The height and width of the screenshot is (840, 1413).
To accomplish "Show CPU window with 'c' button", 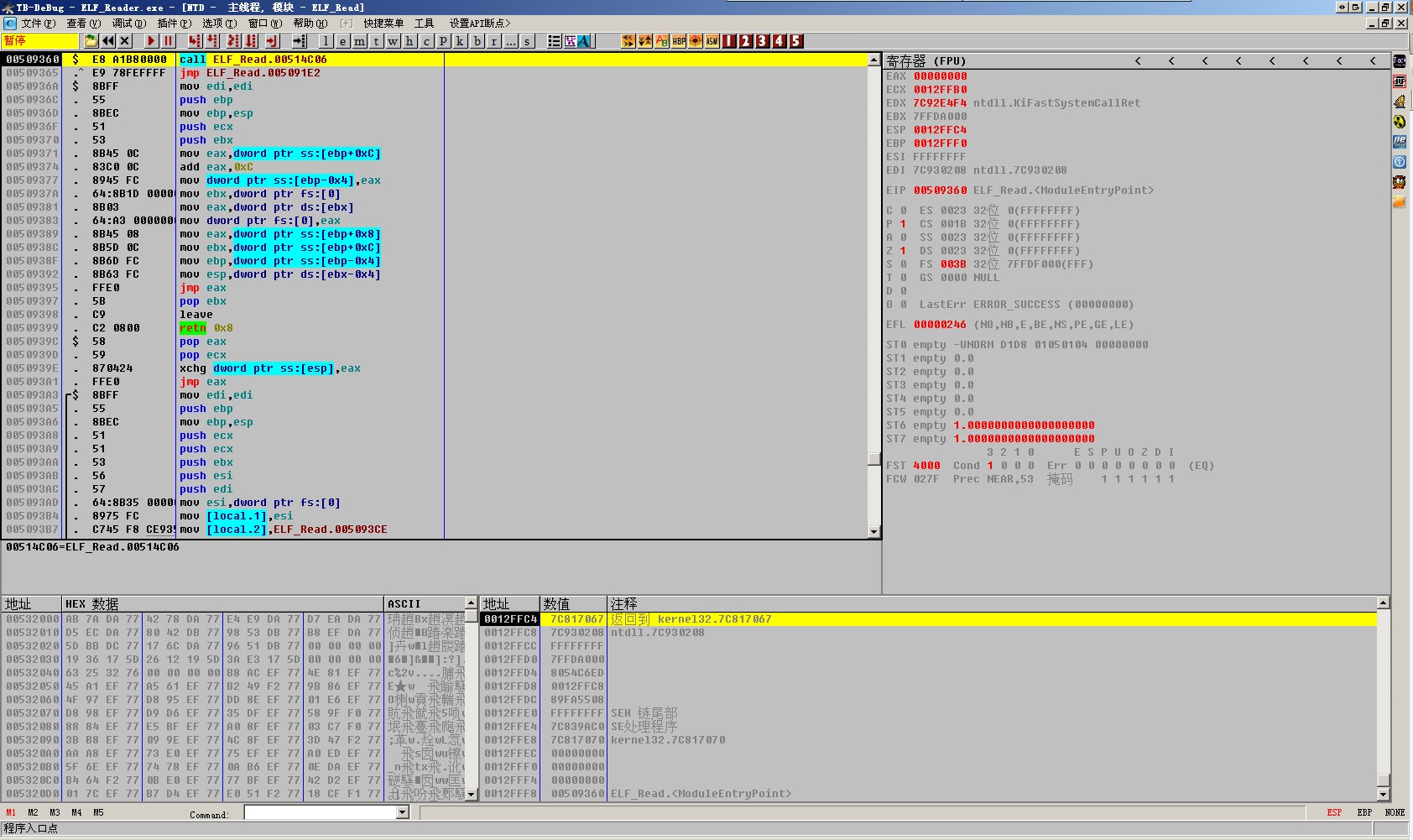I will [426, 41].
